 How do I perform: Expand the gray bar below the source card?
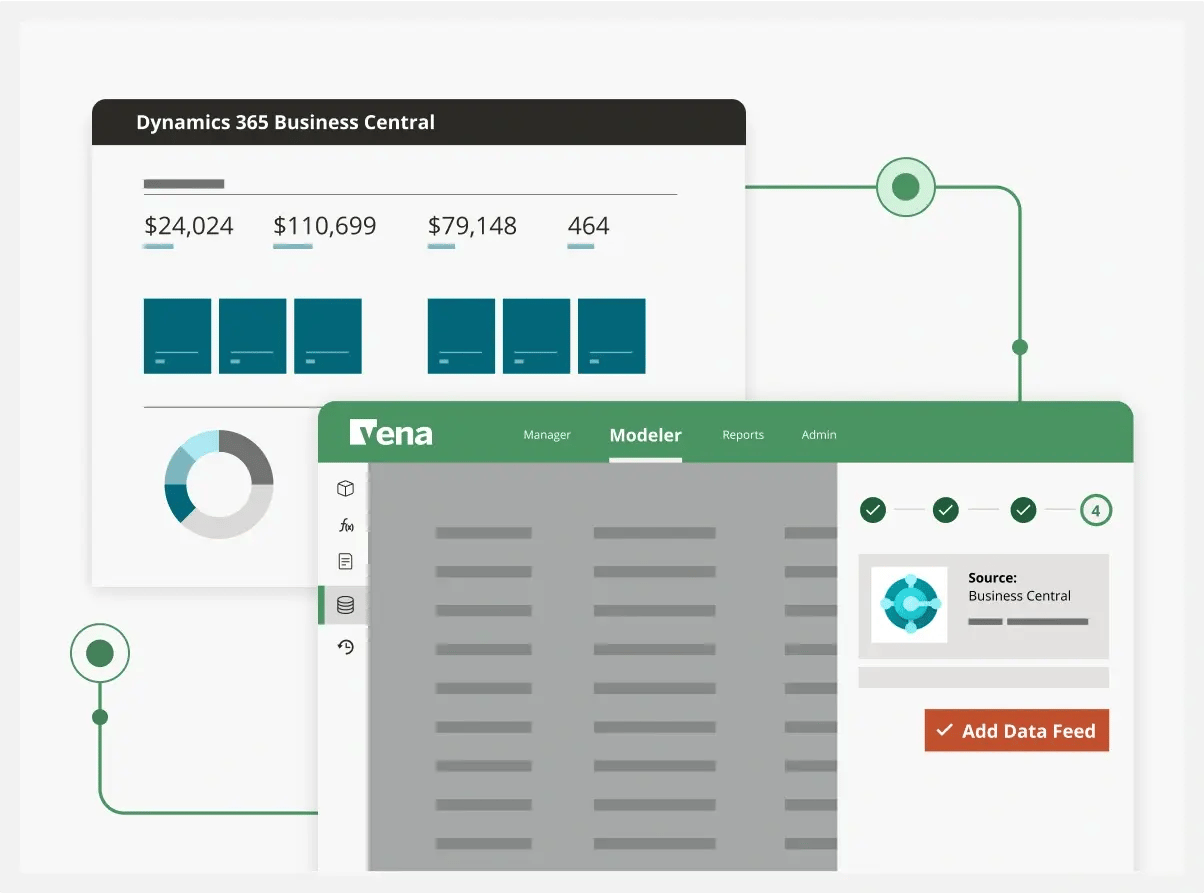click(983, 677)
